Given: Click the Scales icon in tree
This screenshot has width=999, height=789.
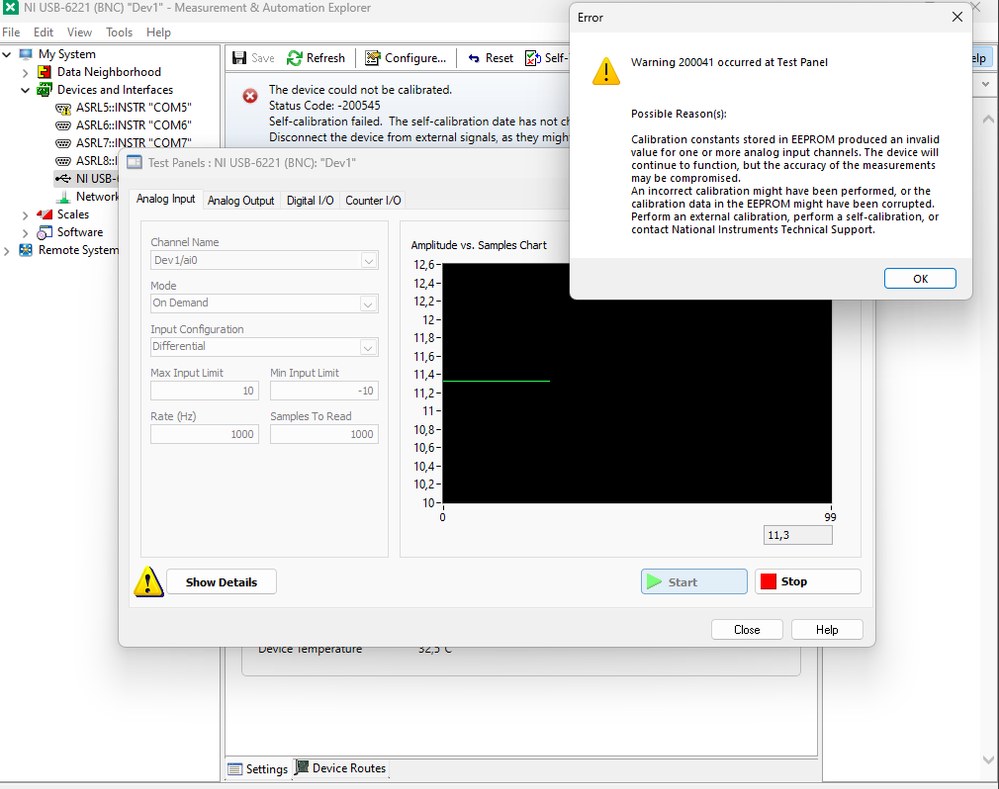Looking at the screenshot, I should (45, 215).
